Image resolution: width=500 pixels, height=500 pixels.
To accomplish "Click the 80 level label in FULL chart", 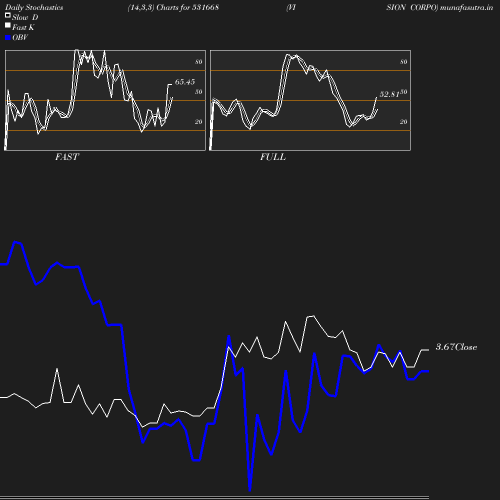I will [403, 62].
